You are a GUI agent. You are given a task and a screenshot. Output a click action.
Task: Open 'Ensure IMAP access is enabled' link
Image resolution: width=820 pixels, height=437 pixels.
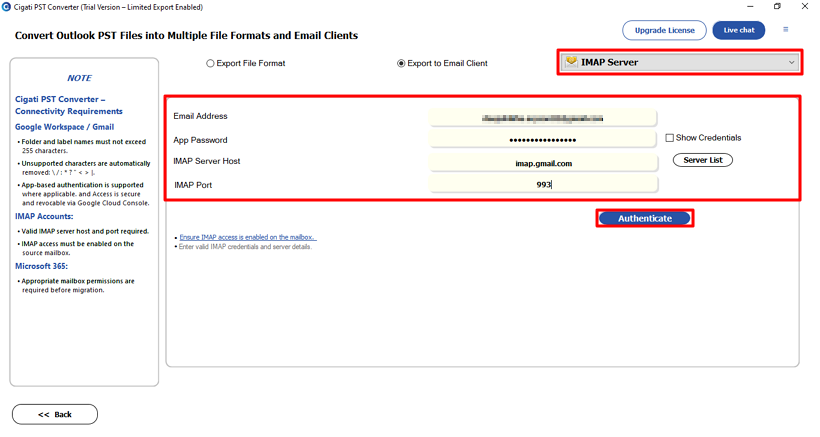pyautogui.click(x=248, y=237)
